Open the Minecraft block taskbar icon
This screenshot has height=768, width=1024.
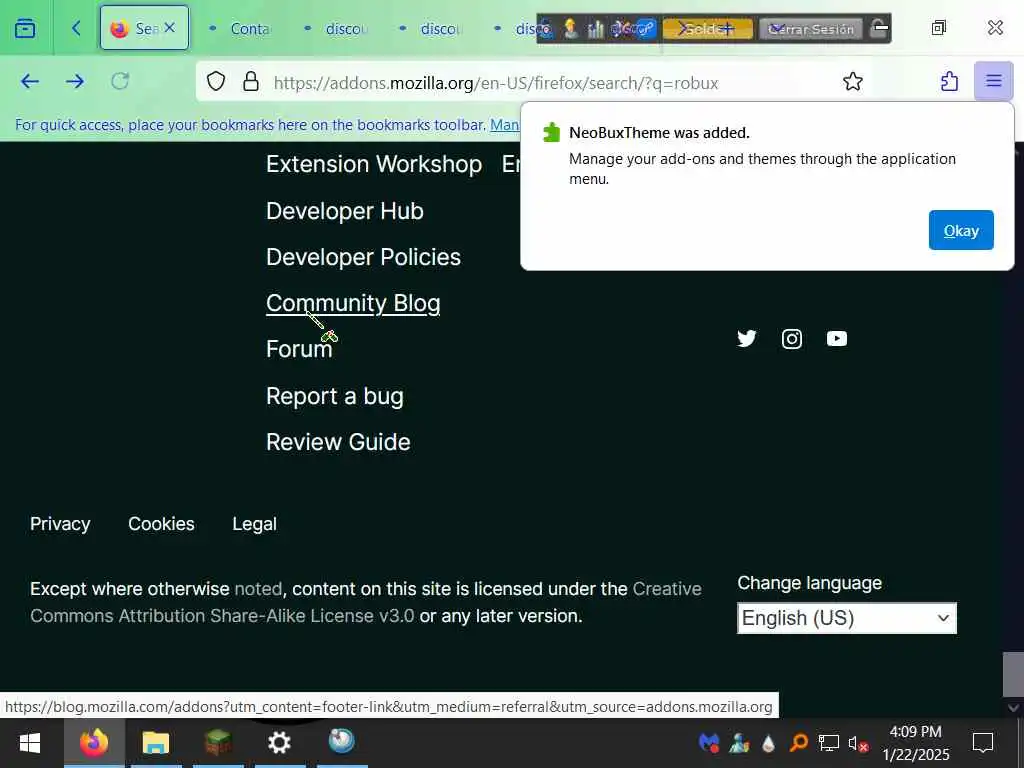(218, 743)
